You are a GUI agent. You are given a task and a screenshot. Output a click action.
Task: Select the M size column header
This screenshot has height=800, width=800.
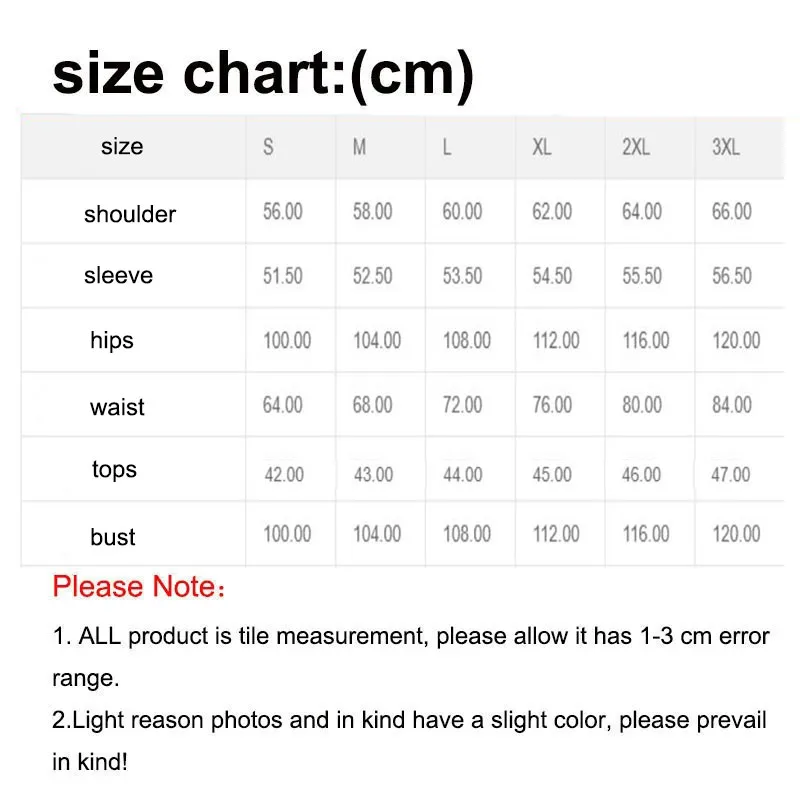tap(359, 147)
